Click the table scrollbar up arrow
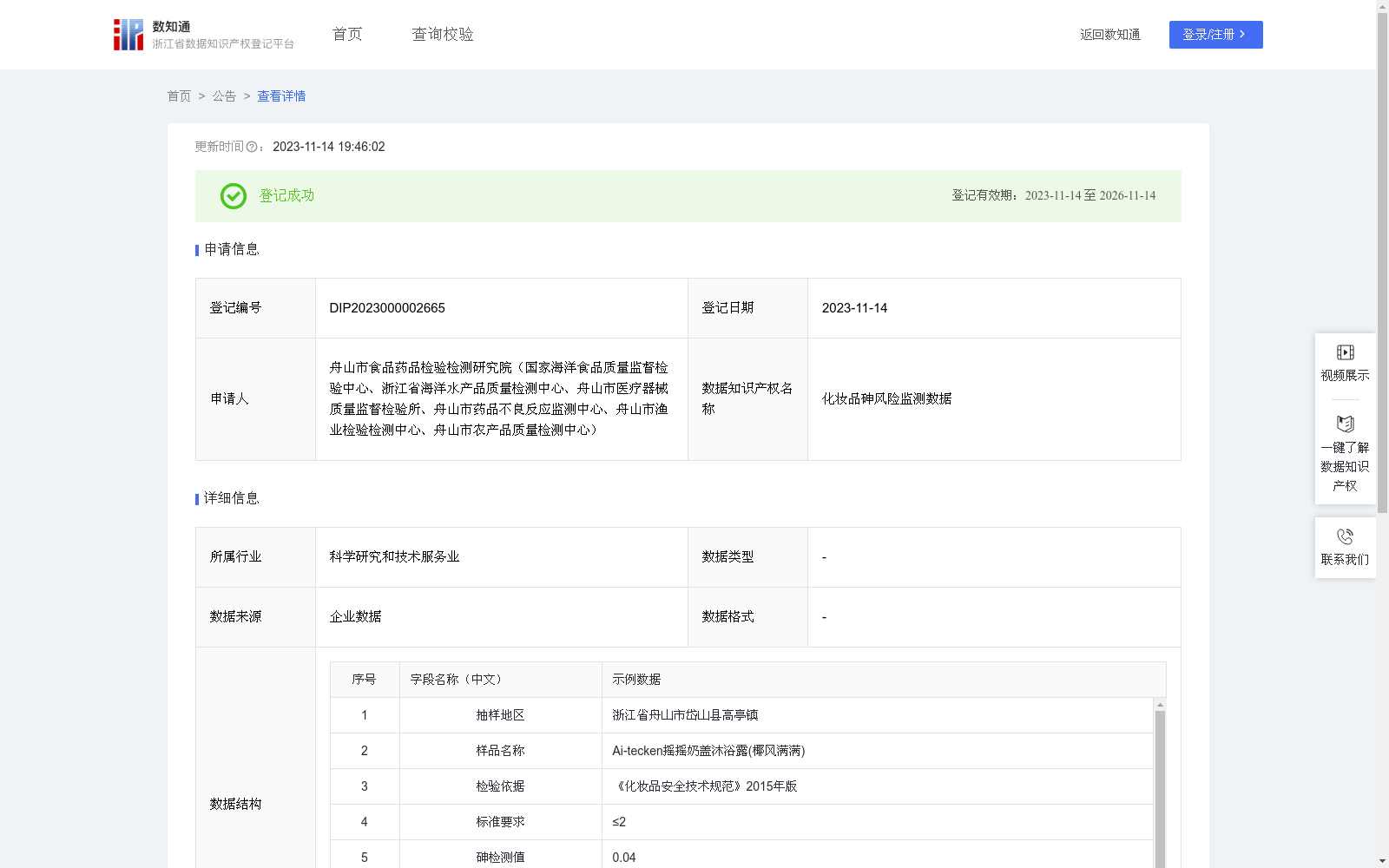Image resolution: width=1389 pixels, height=868 pixels. [1160, 705]
